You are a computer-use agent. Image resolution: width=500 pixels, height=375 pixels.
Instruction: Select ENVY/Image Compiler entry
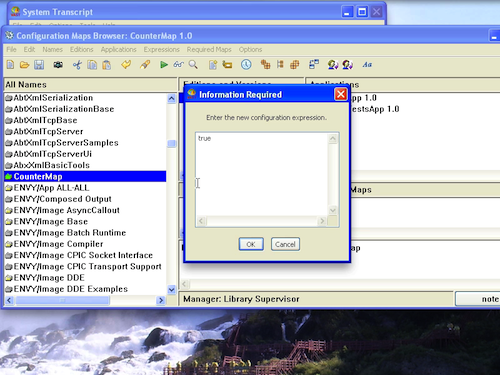click(59, 244)
